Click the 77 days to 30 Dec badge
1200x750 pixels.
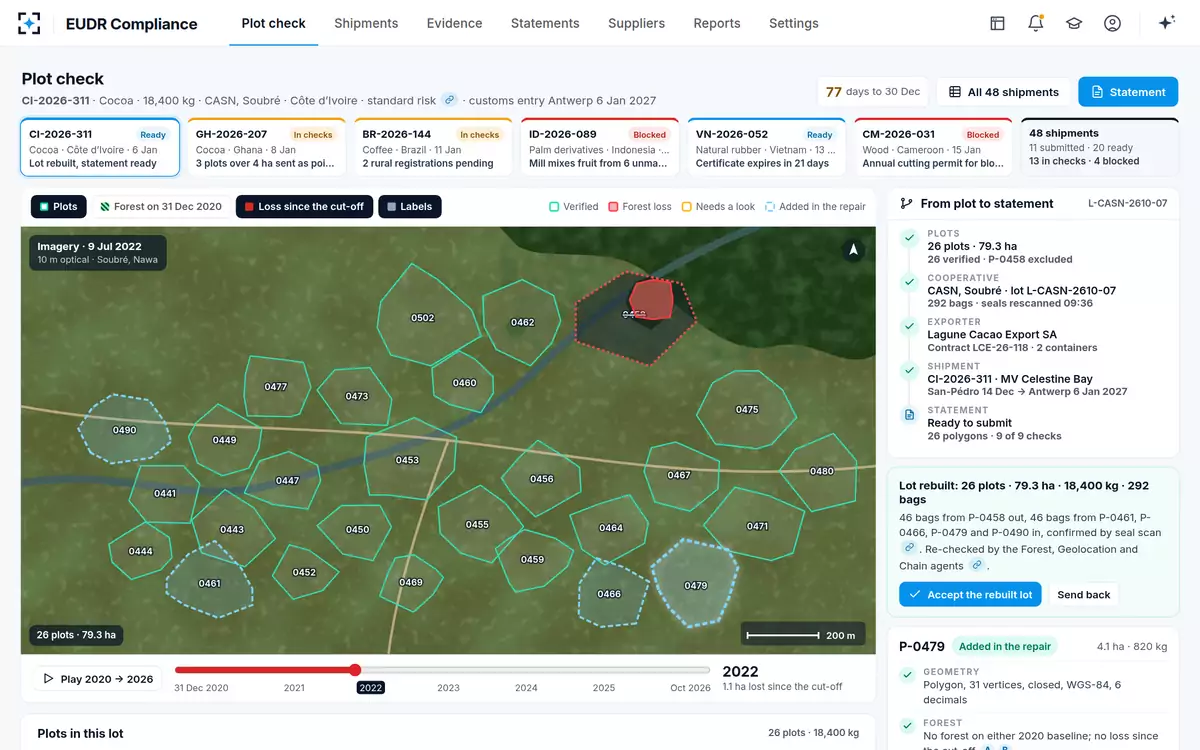pos(873,92)
